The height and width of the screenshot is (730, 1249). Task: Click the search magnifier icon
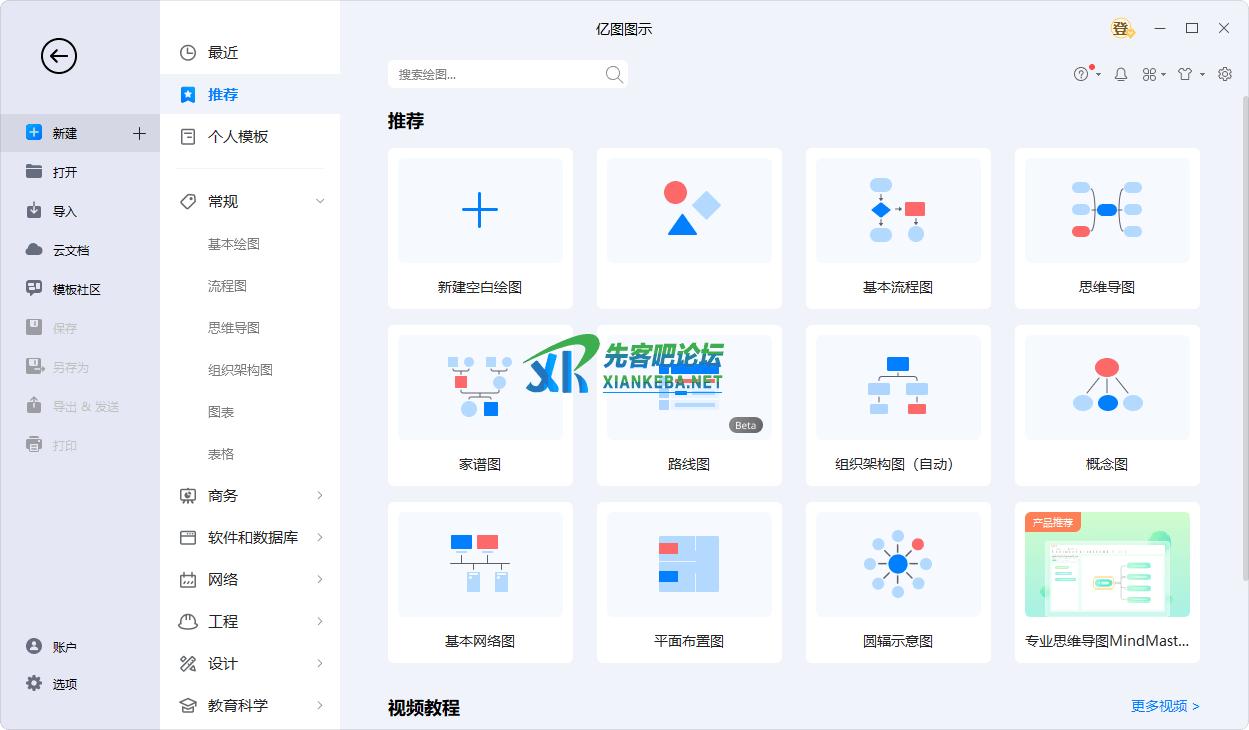[614, 74]
